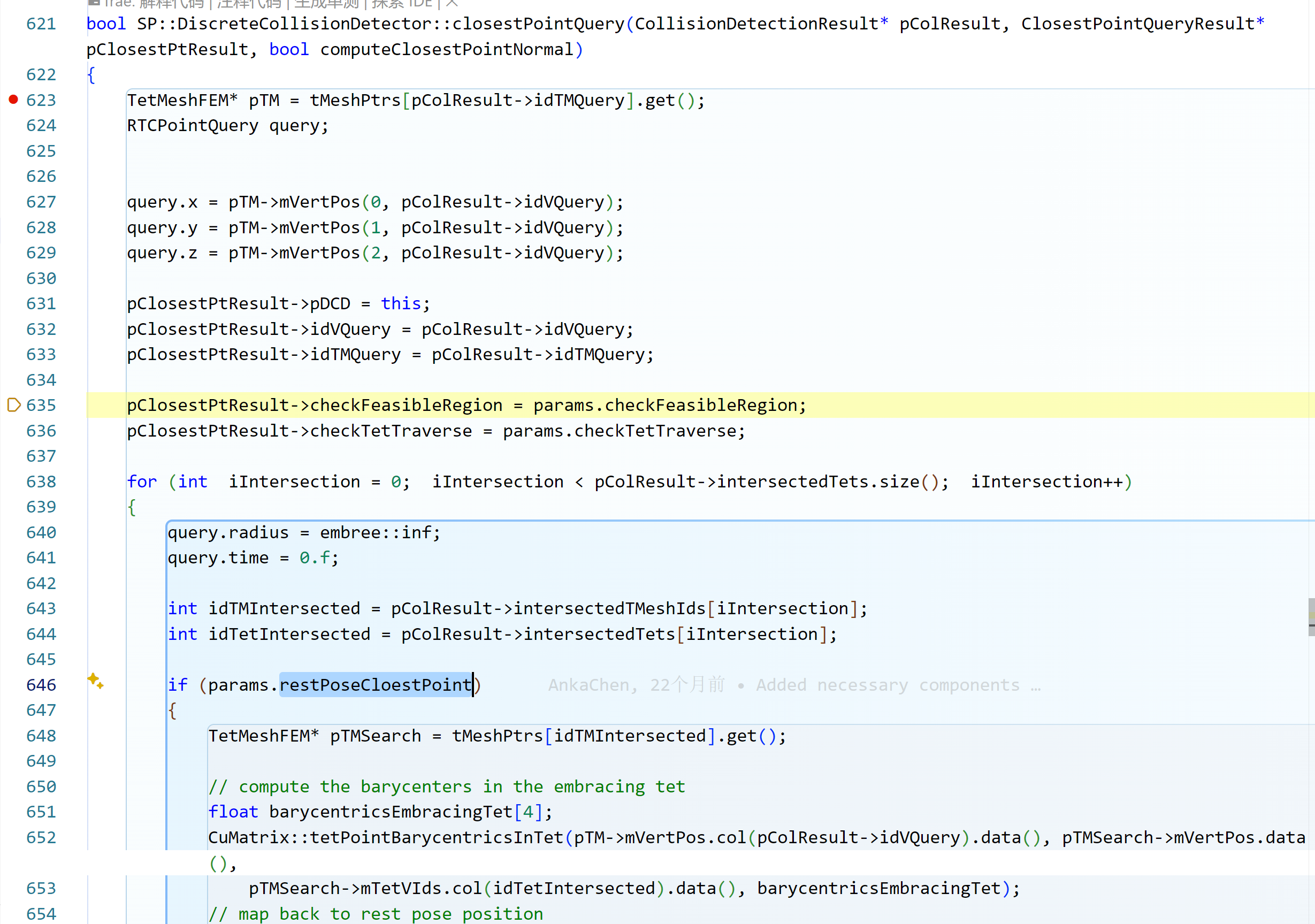Click the debug current-line arrow at line 635
The image size is (1315, 924).
(x=14, y=405)
